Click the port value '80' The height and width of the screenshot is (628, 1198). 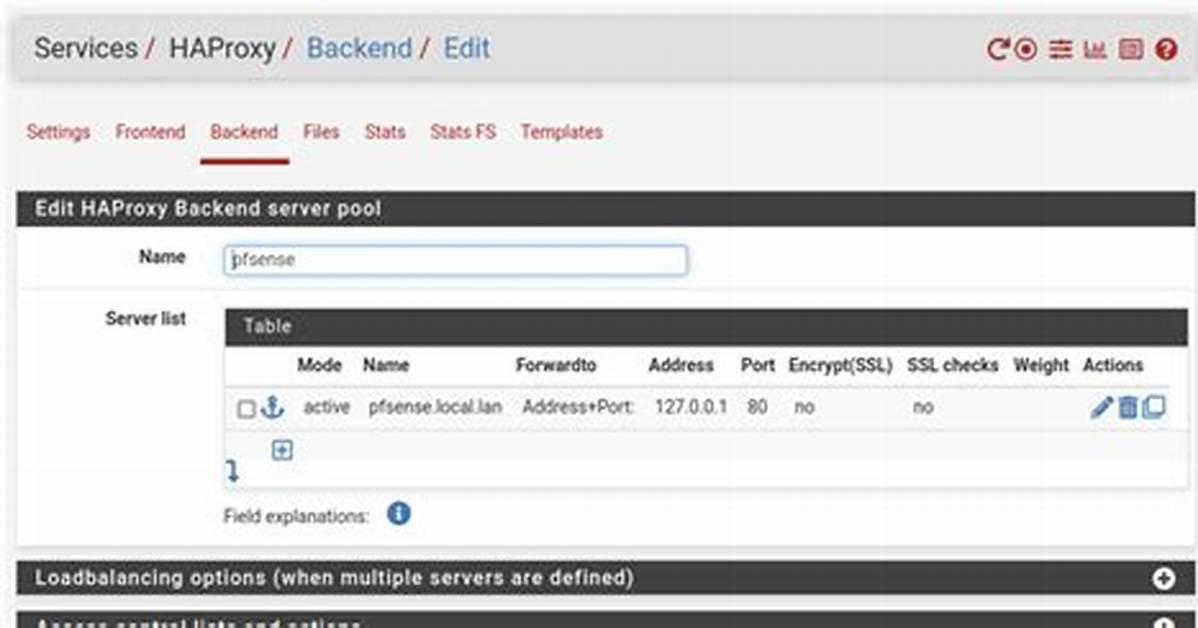(x=757, y=407)
